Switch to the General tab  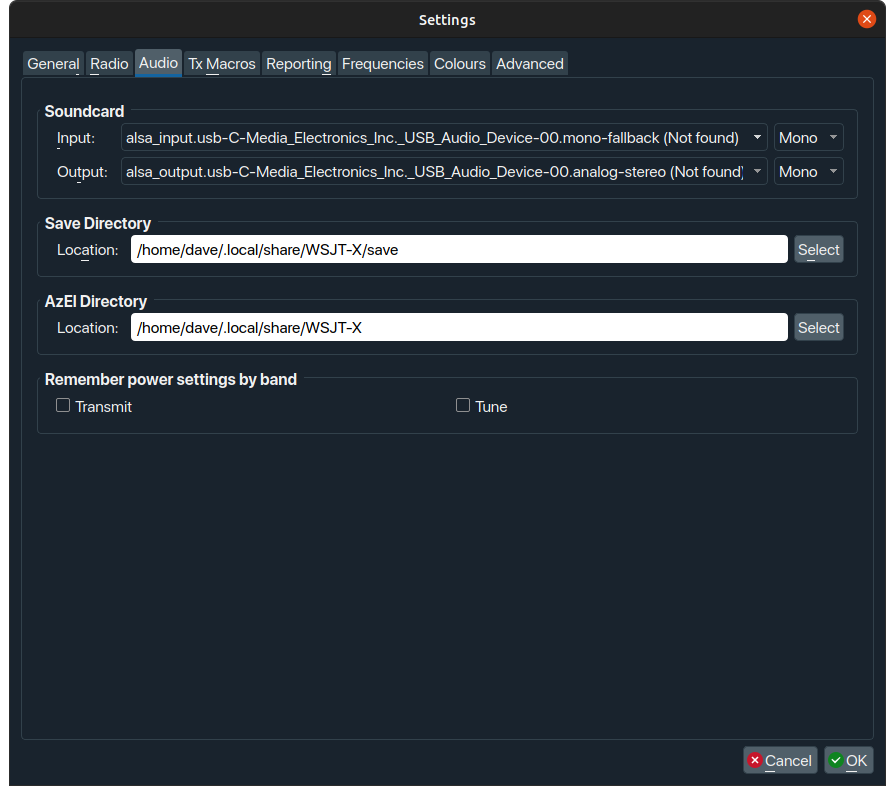52,63
